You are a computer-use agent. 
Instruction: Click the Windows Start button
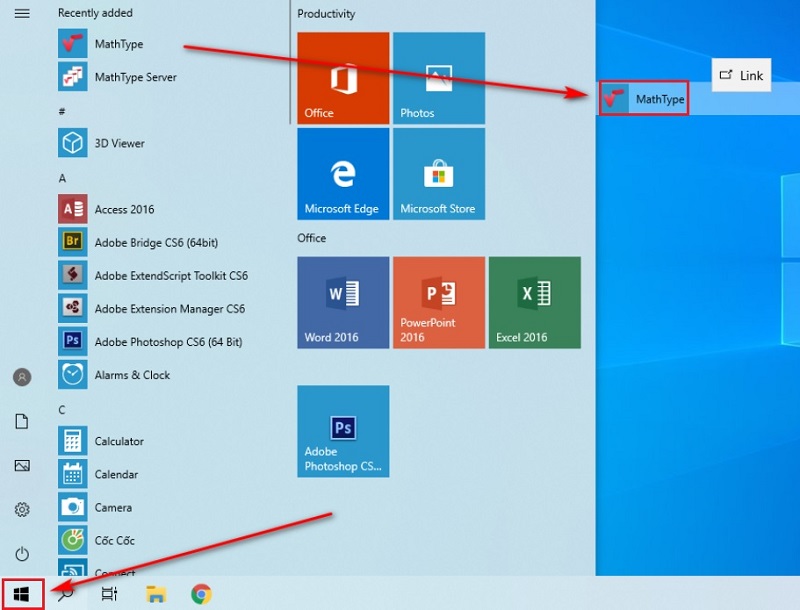[22, 594]
